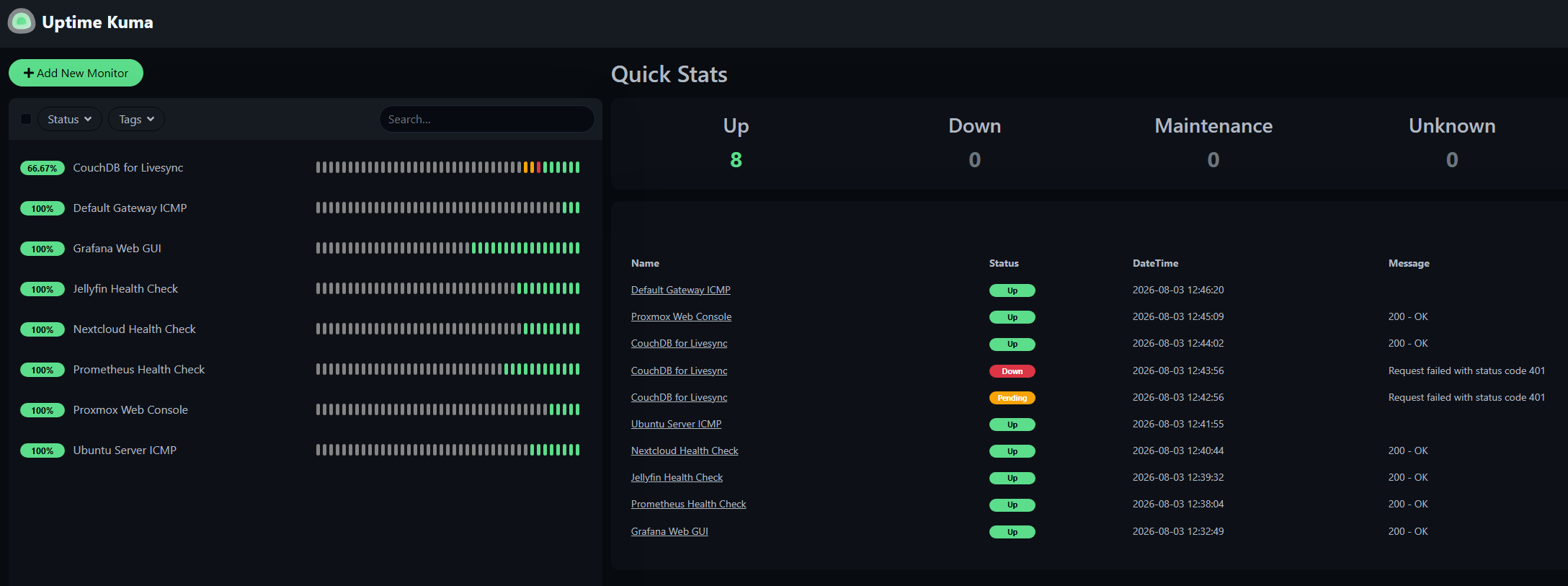The width and height of the screenshot is (1568, 586).
Task: Click the Down label in Quick Stats
Action: 974,125
